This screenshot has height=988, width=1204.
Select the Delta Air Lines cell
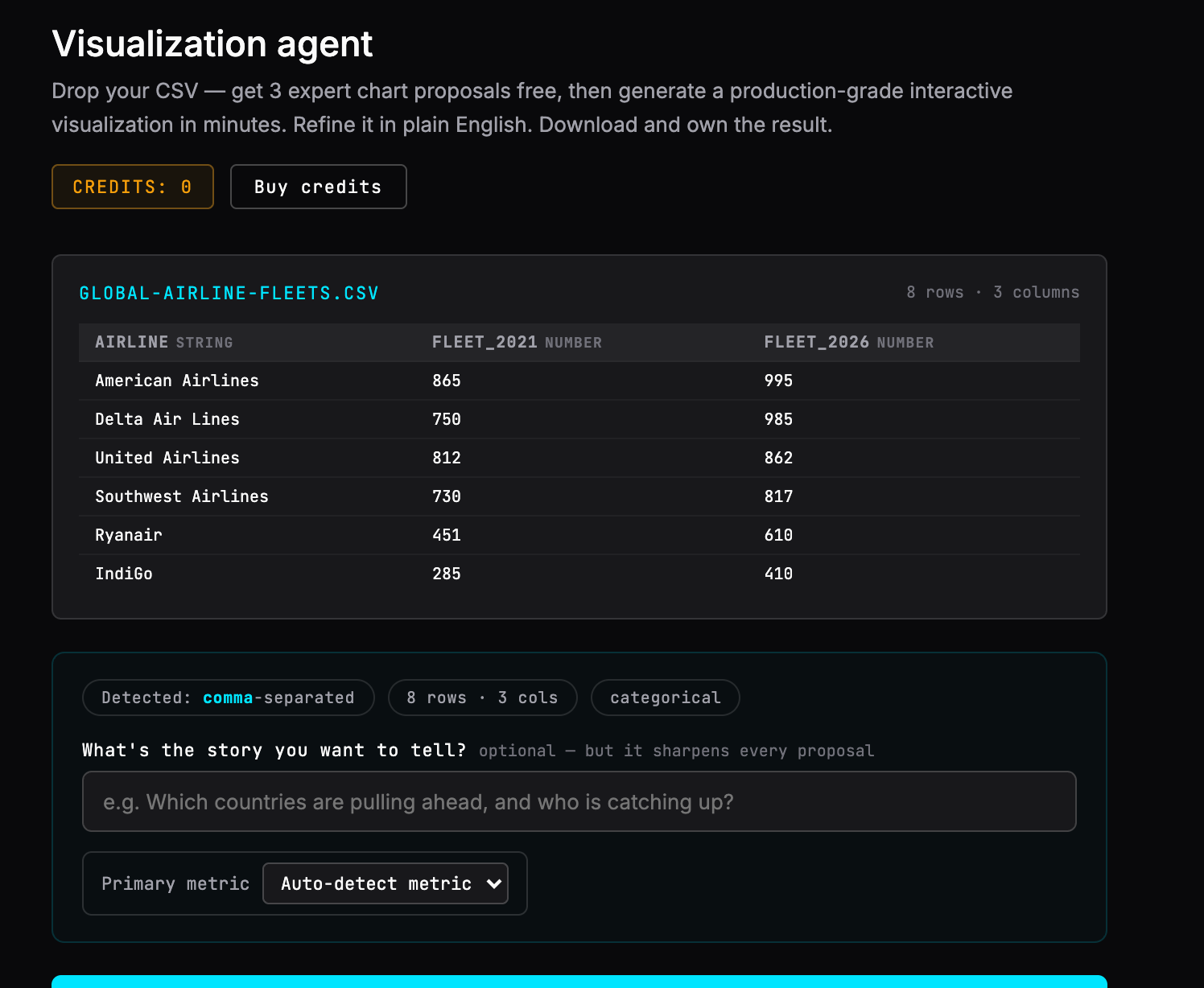(167, 419)
